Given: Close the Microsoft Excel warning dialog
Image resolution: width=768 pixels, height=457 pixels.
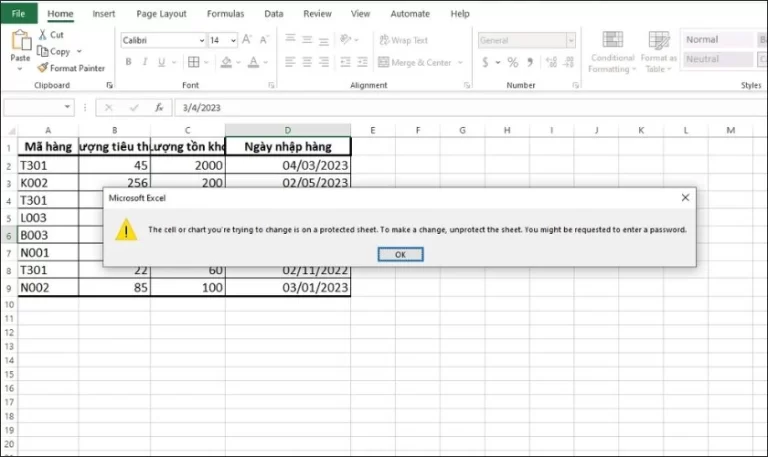Looking at the screenshot, I should [685, 197].
